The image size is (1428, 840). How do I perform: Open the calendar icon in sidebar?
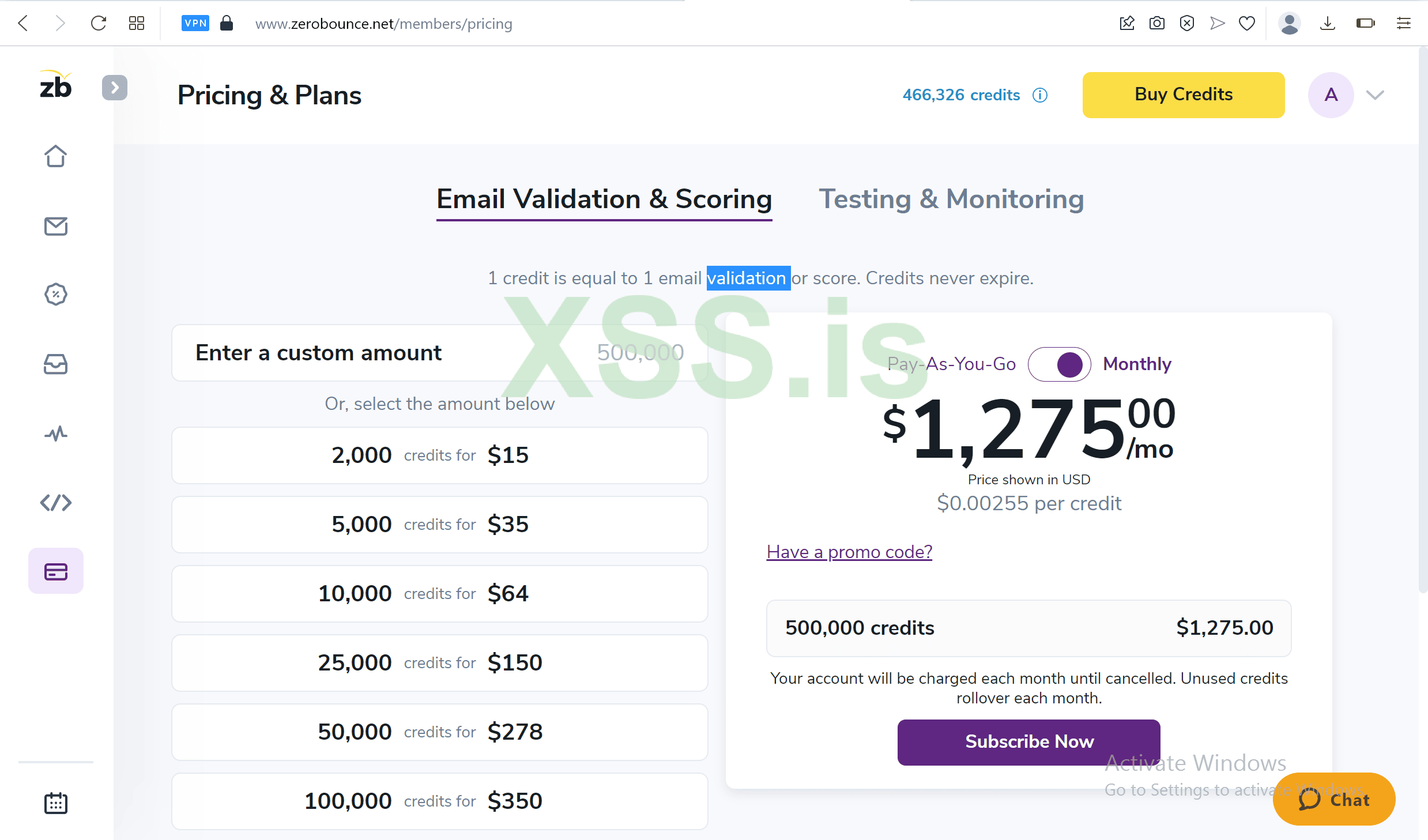point(55,803)
